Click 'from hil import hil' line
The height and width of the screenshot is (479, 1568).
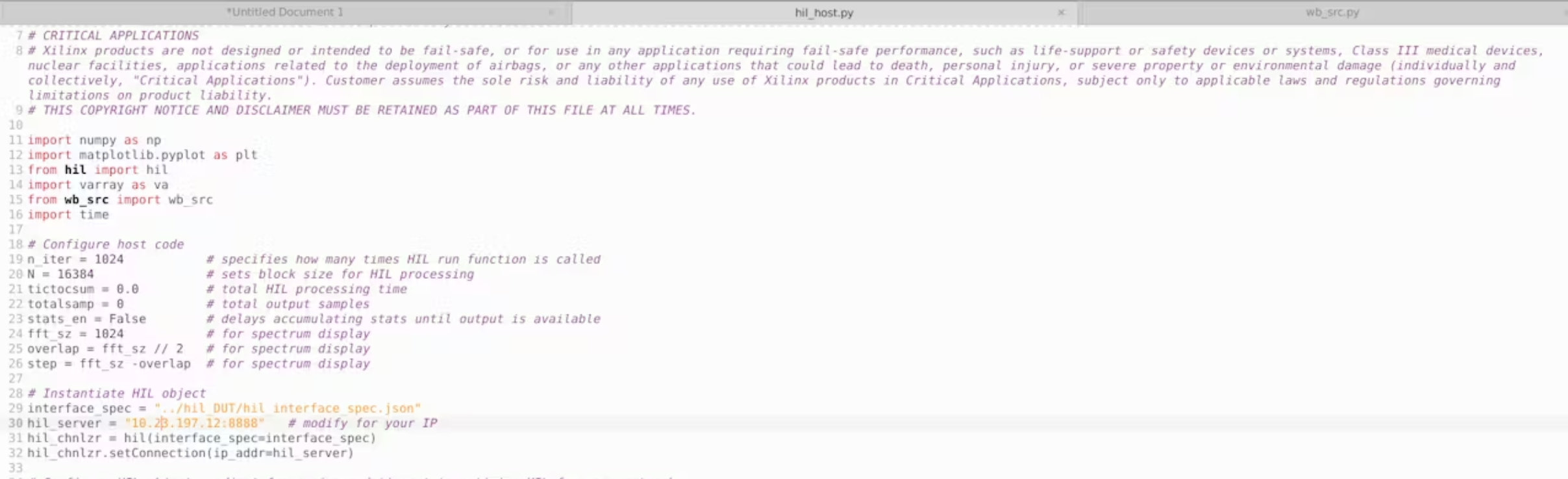[97, 170]
